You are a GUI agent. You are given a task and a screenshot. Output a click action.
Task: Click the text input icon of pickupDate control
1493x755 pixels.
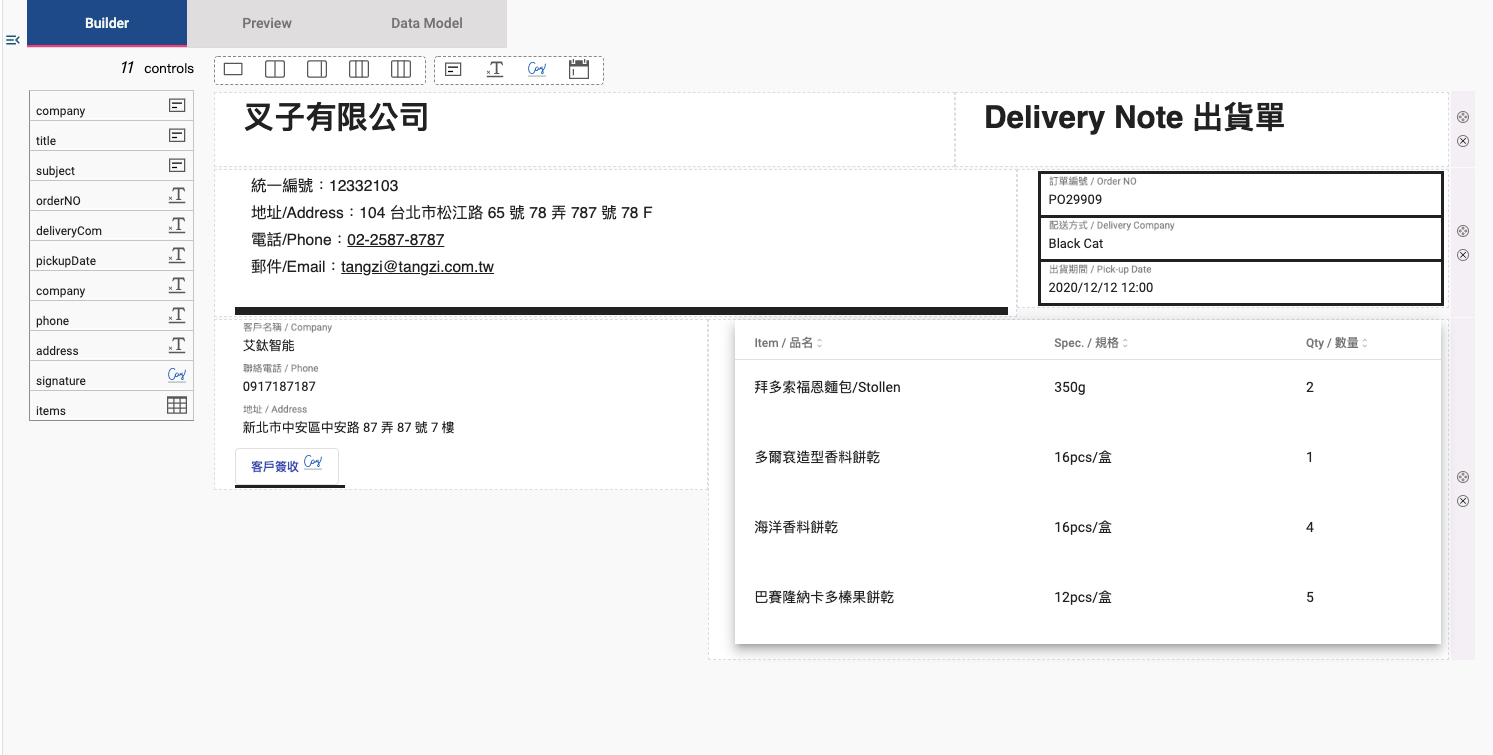tap(177, 255)
